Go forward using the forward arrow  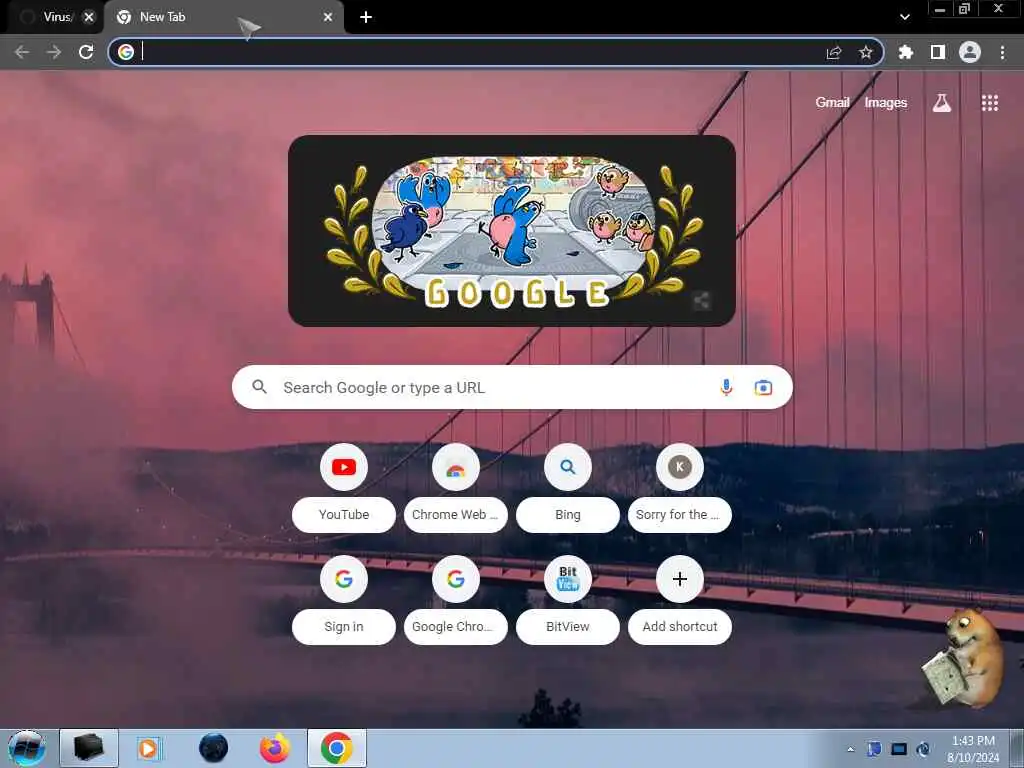54,52
